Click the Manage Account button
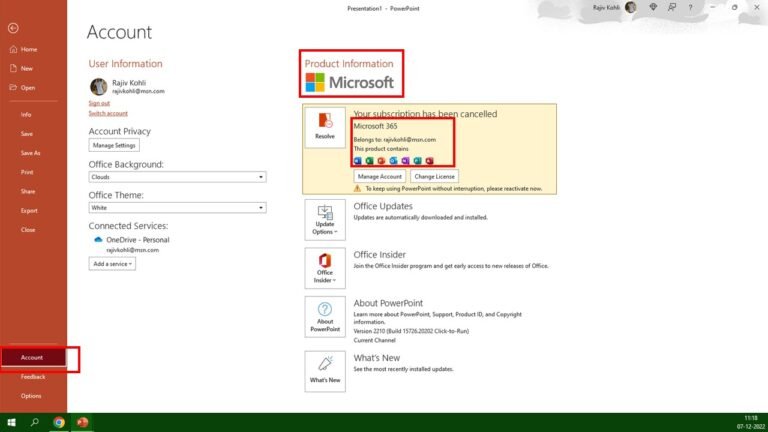 (380, 176)
